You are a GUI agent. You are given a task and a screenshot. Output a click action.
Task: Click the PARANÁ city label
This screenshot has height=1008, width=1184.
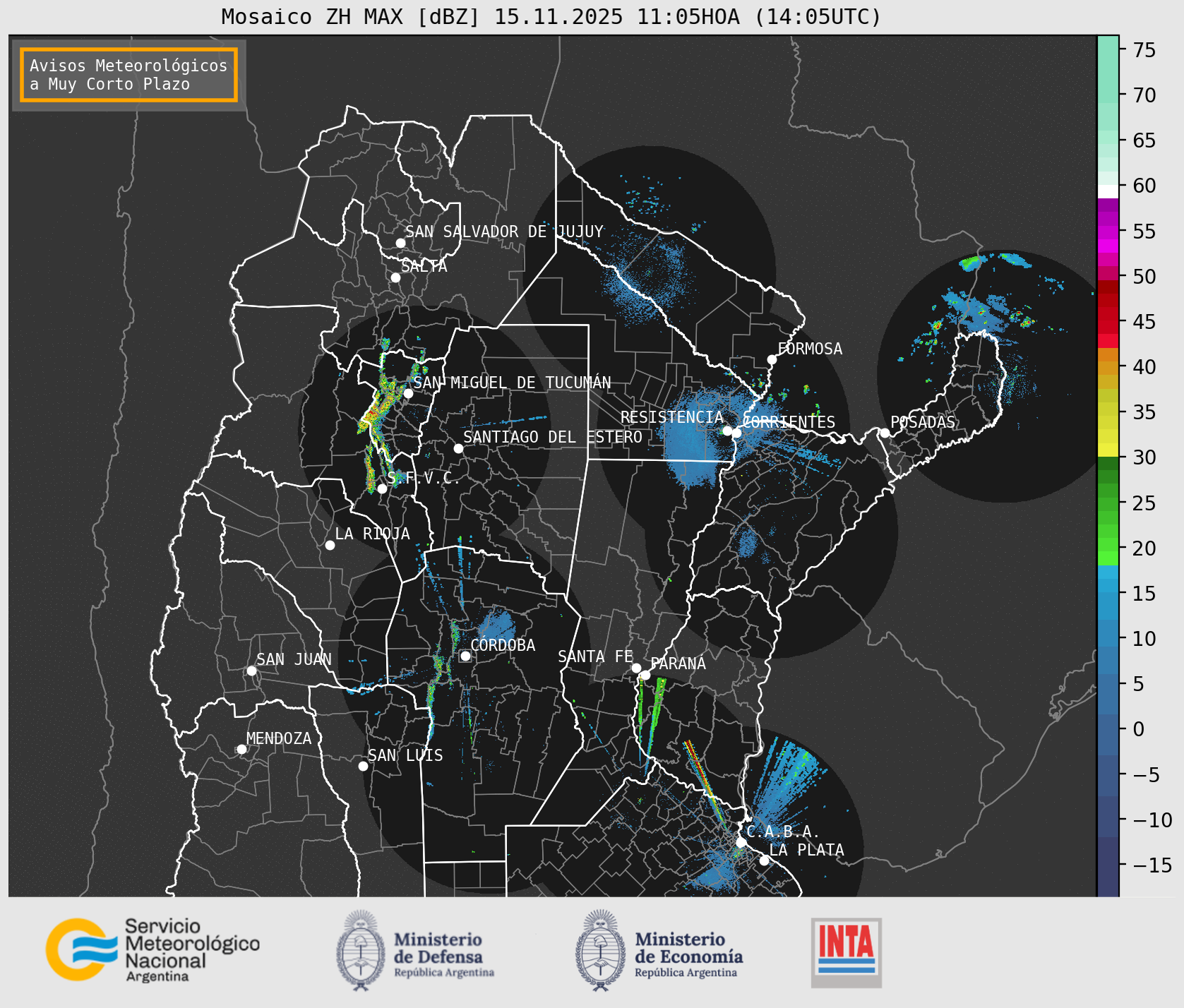(678, 664)
